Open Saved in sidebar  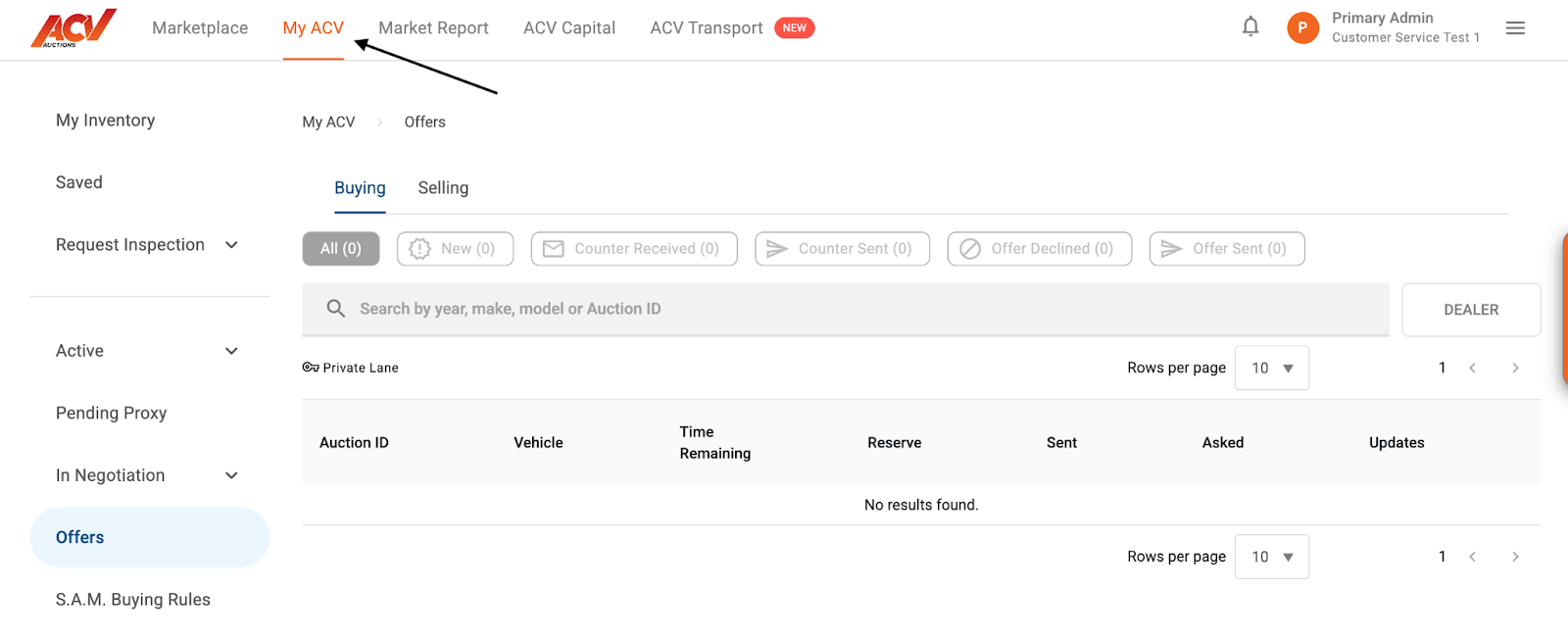[79, 182]
